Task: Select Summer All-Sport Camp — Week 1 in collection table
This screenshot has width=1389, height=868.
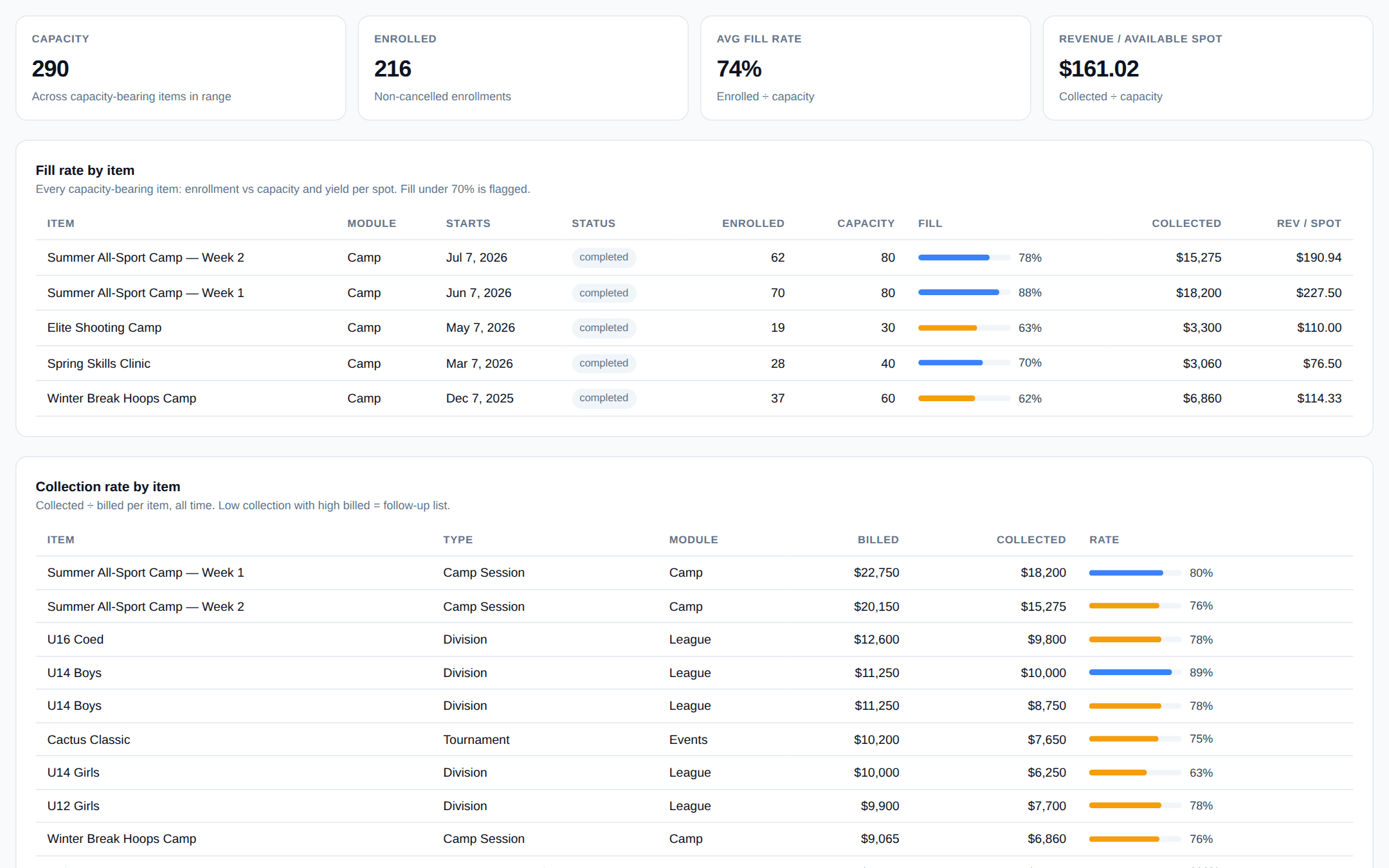Action: (x=145, y=572)
